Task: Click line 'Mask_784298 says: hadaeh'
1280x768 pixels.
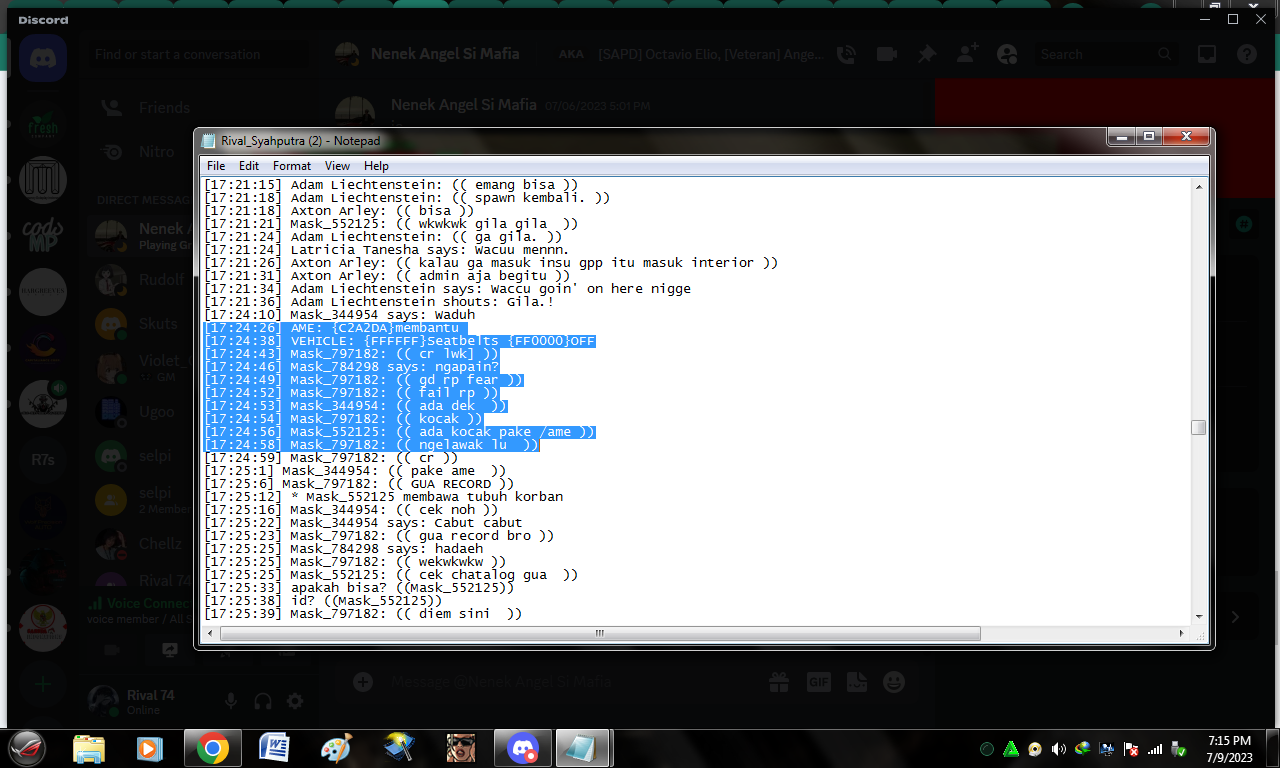Action: click(x=344, y=549)
